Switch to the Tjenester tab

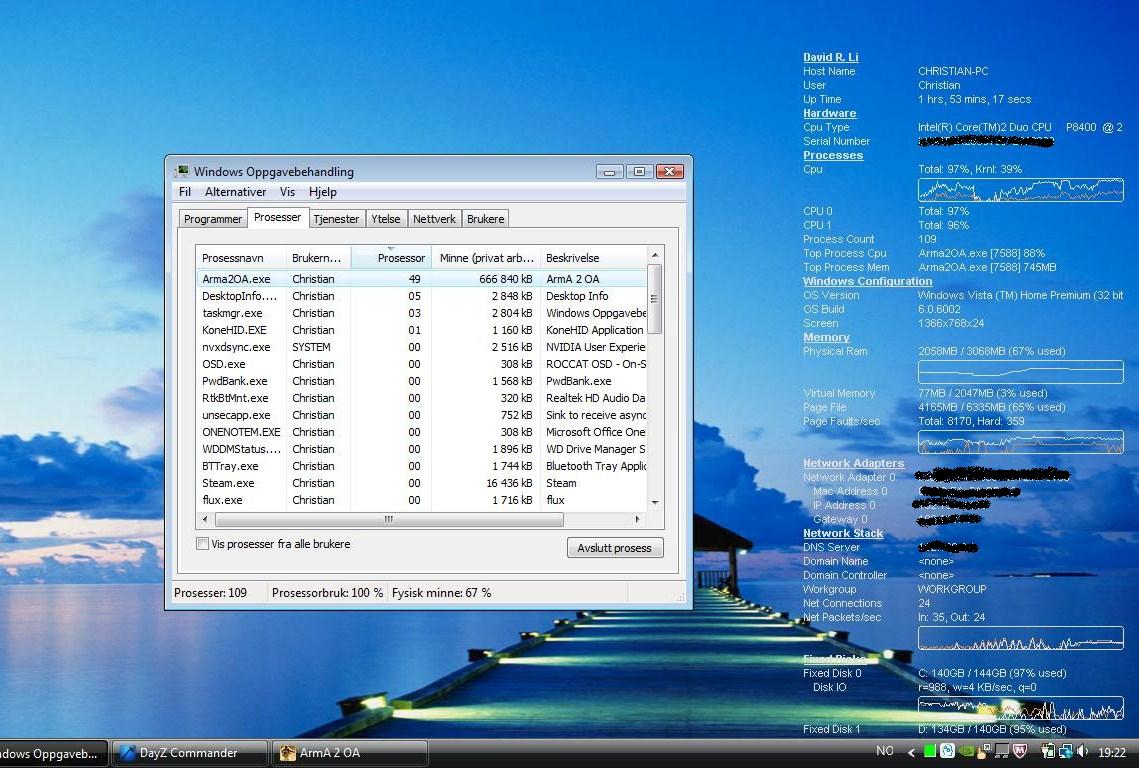tap(336, 219)
